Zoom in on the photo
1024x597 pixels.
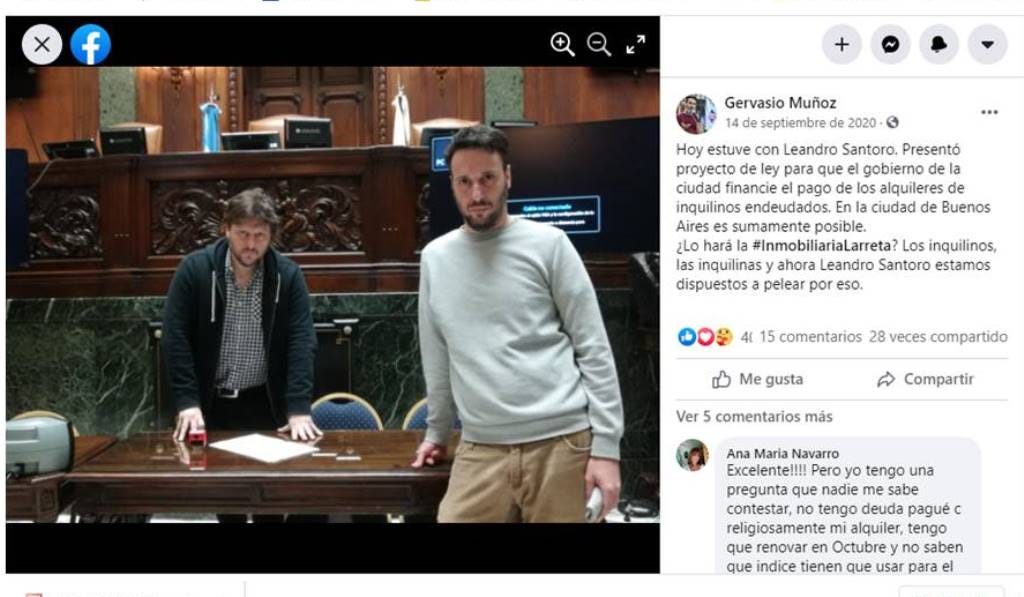click(x=562, y=44)
